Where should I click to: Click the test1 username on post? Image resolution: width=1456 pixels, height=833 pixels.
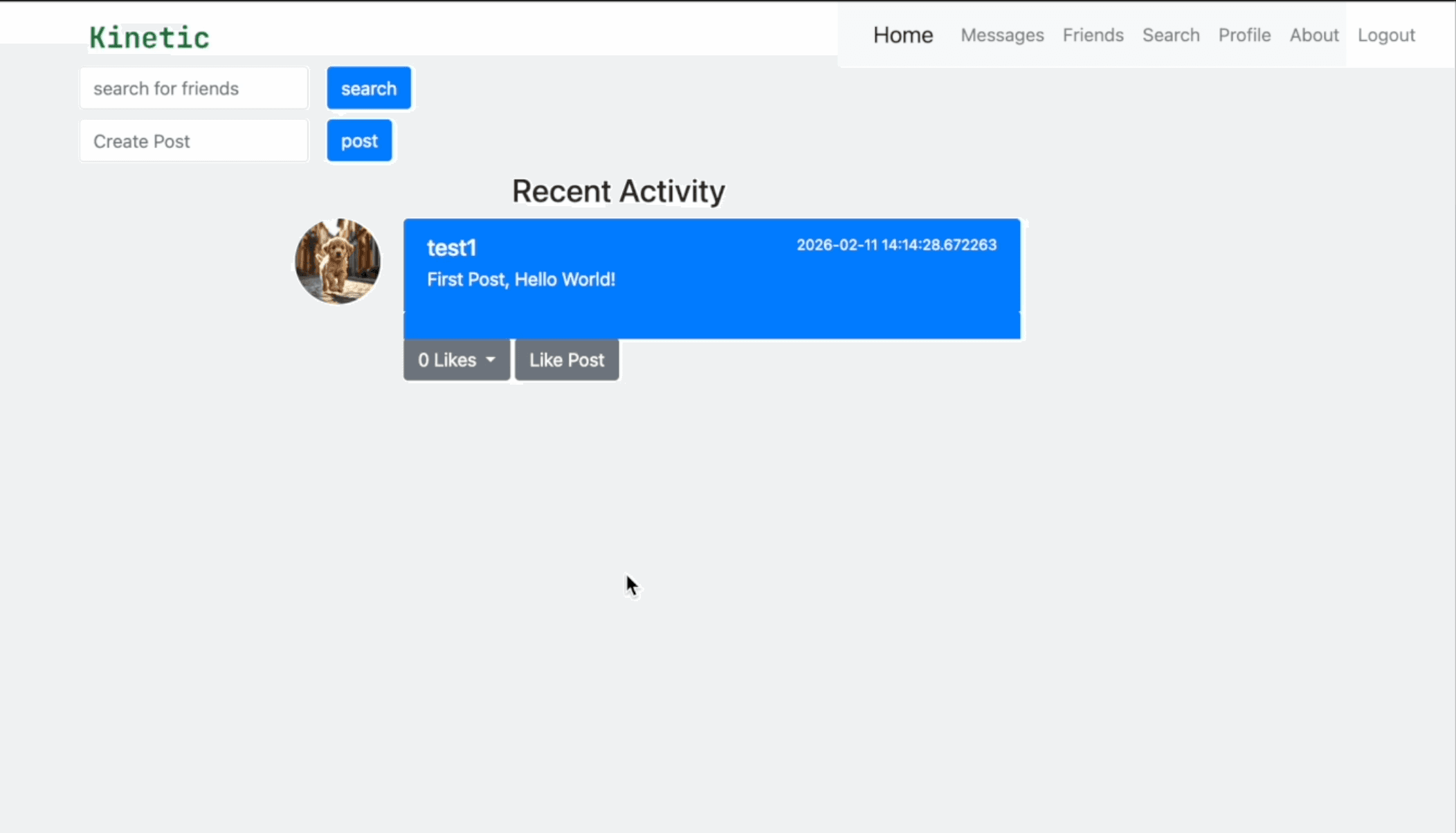451,248
